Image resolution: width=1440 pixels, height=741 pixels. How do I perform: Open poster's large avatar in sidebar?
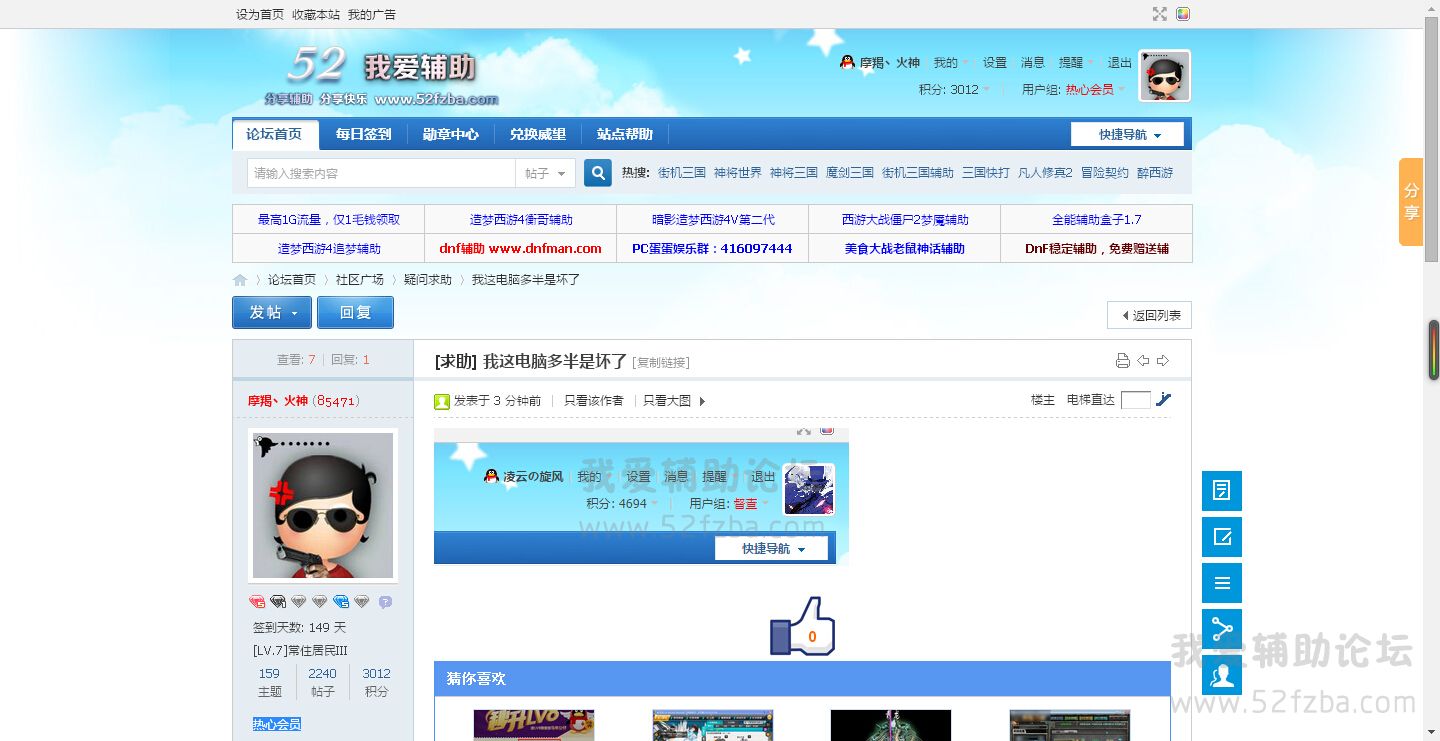click(323, 505)
